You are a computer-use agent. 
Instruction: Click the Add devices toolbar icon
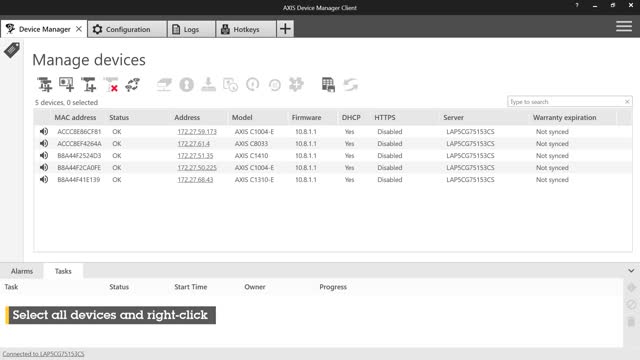44,85
